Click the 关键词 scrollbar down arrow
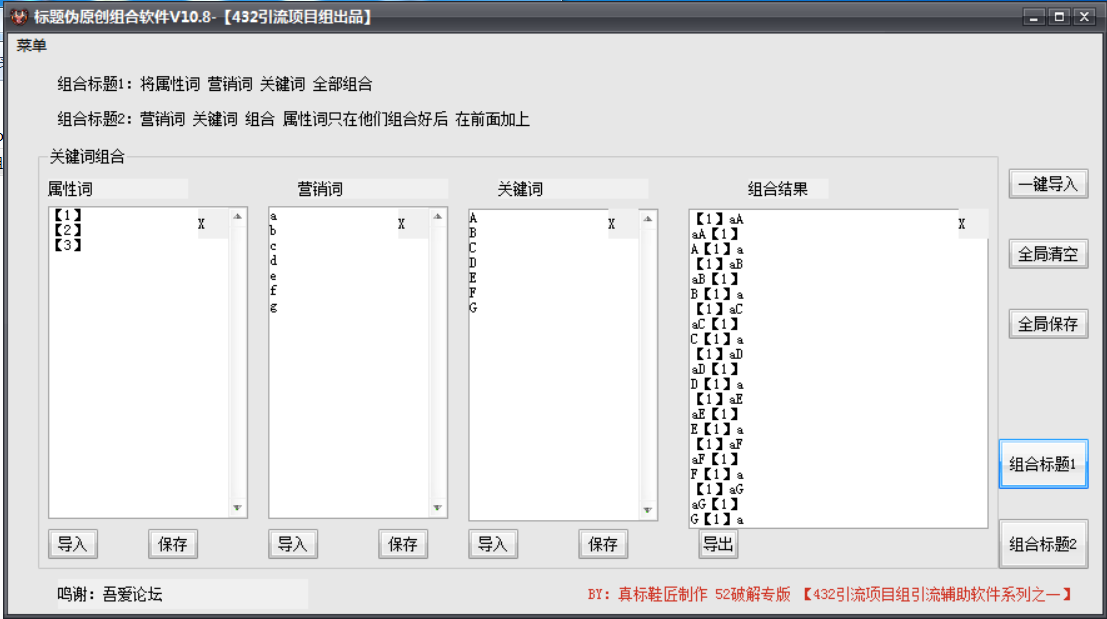 tap(647, 510)
